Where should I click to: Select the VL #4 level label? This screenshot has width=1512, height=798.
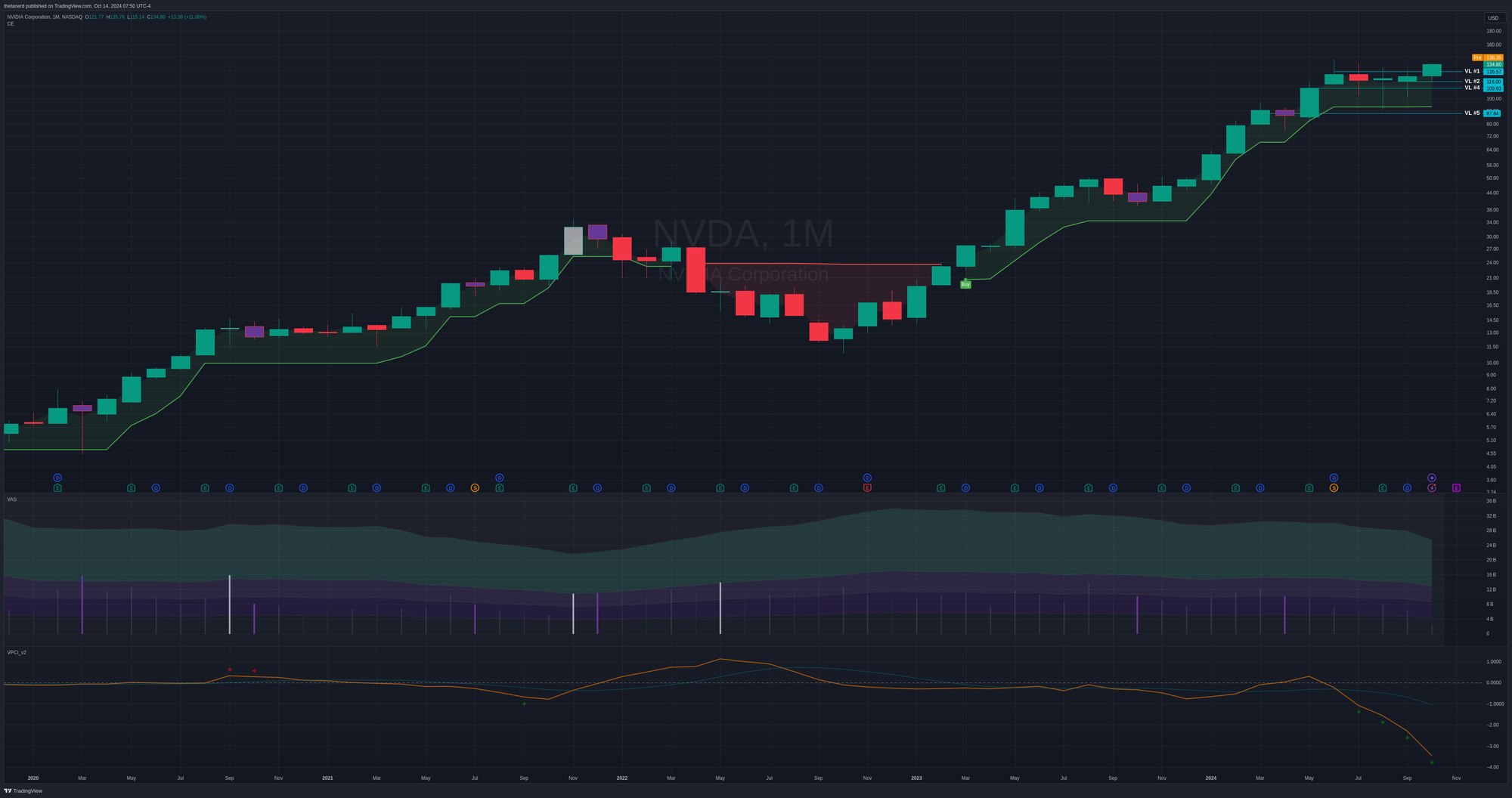pos(1472,88)
